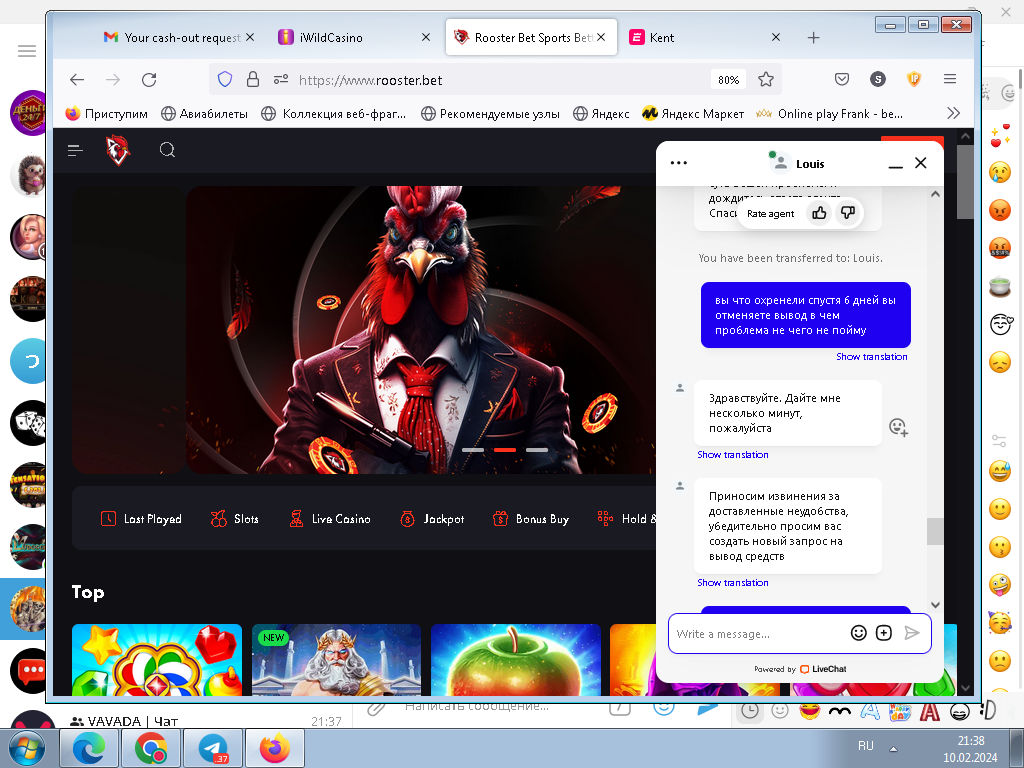Image resolution: width=1024 pixels, height=768 pixels.
Task: Close the Rooster Bet tab
Action: pos(601,37)
